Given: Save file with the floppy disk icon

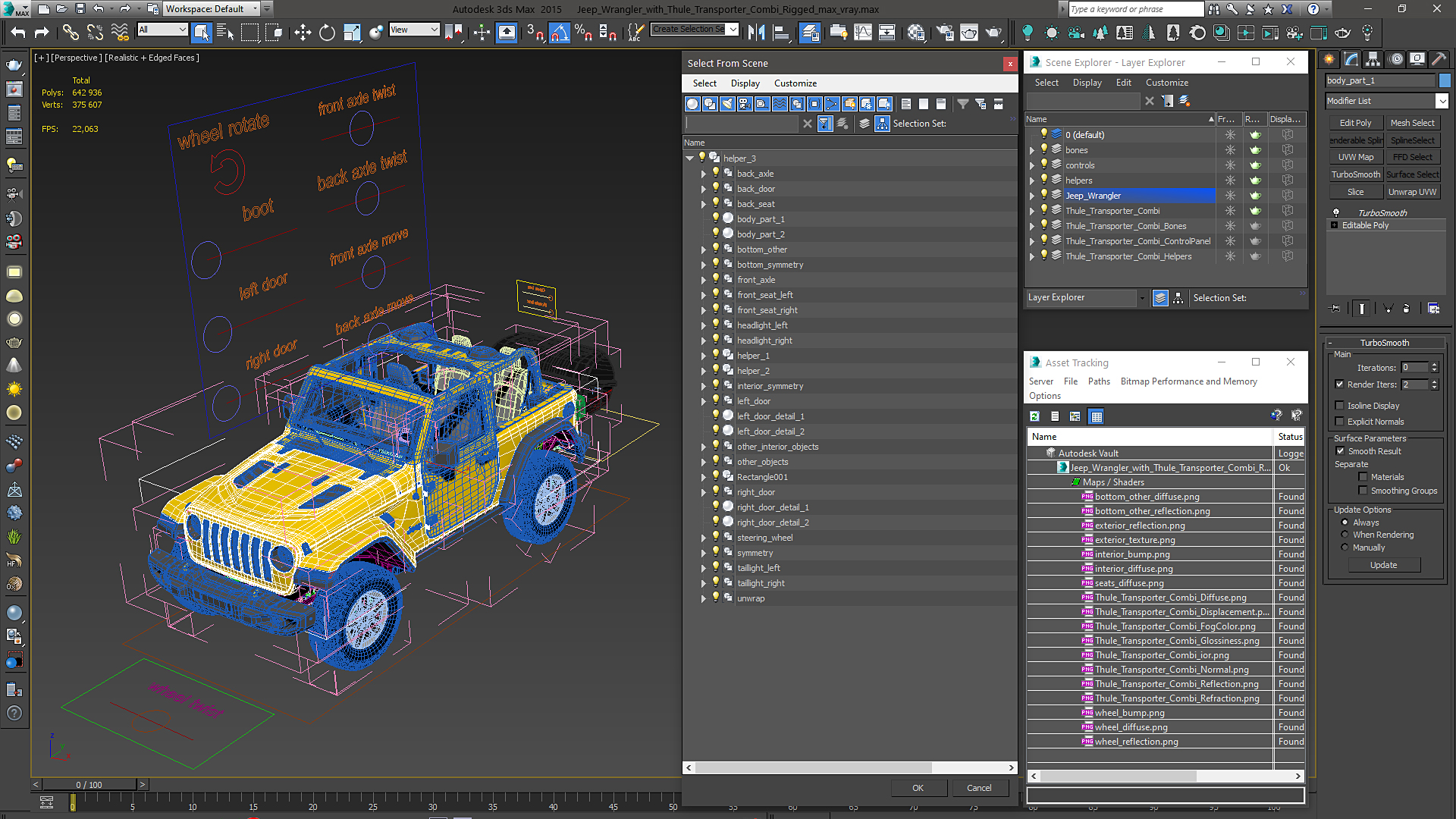Looking at the screenshot, I should pyautogui.click(x=80, y=9).
